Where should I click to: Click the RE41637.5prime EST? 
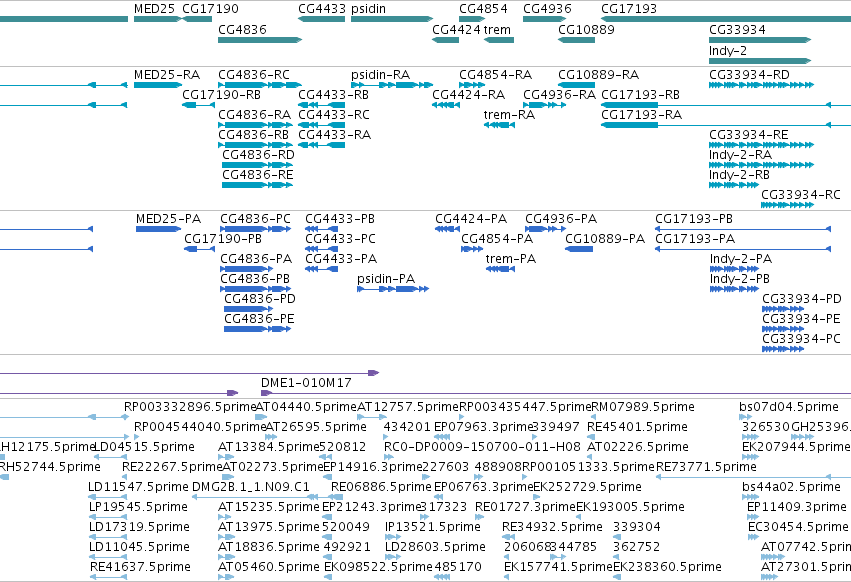point(108,577)
